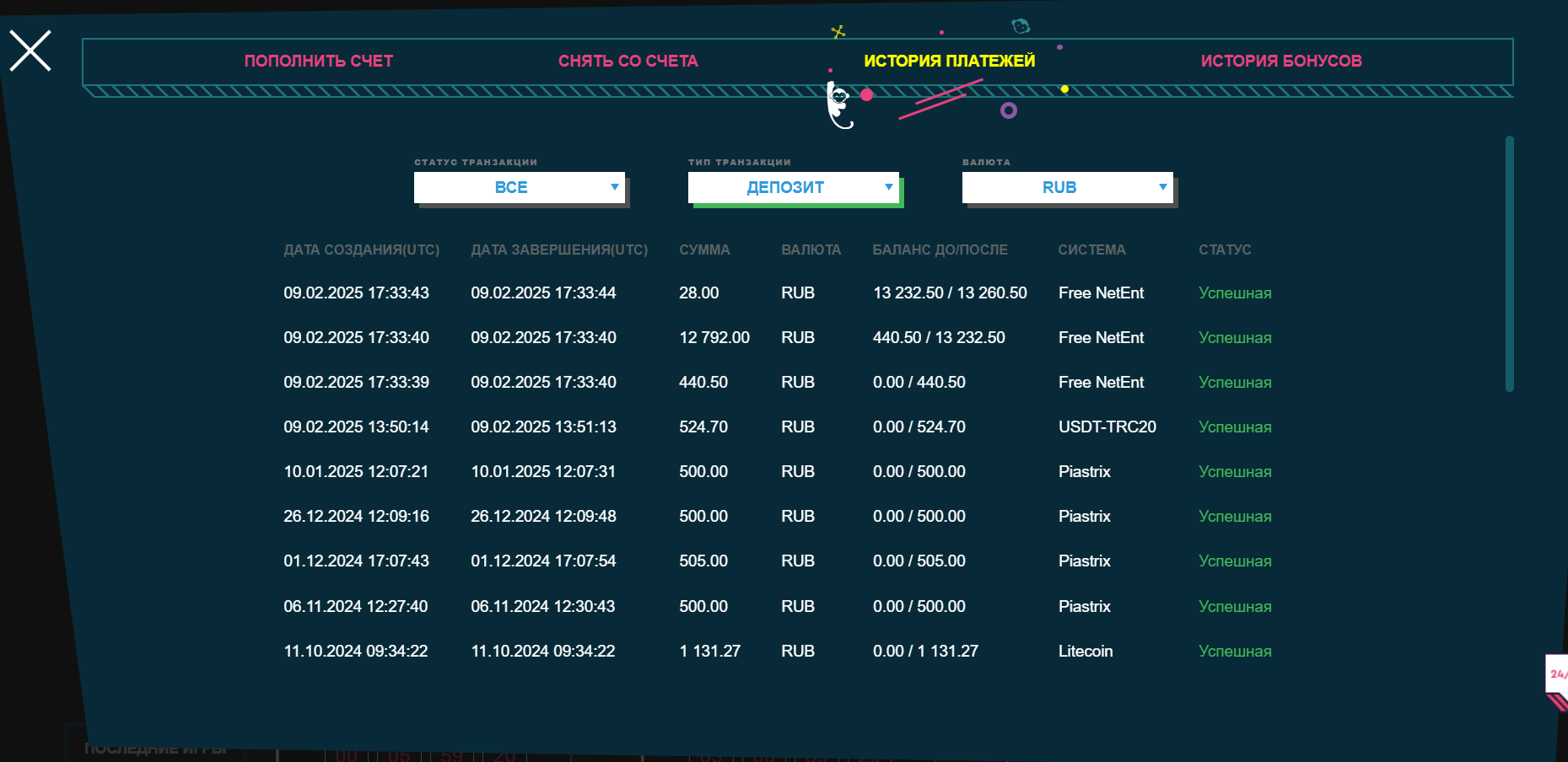
Task: Click the Litecoin system cell
Action: point(1086,651)
